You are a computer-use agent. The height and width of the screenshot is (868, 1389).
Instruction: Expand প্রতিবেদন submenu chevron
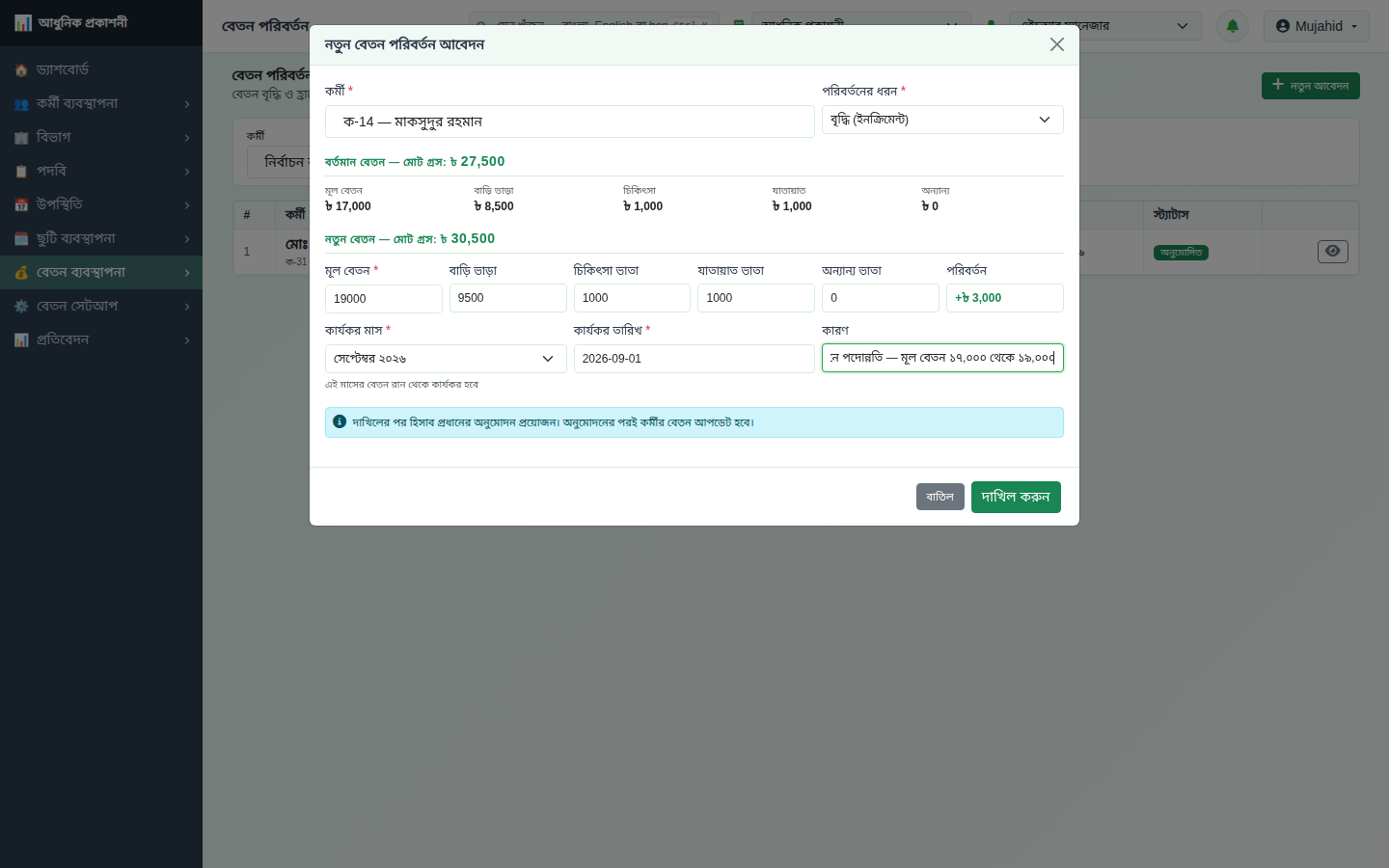(187, 340)
